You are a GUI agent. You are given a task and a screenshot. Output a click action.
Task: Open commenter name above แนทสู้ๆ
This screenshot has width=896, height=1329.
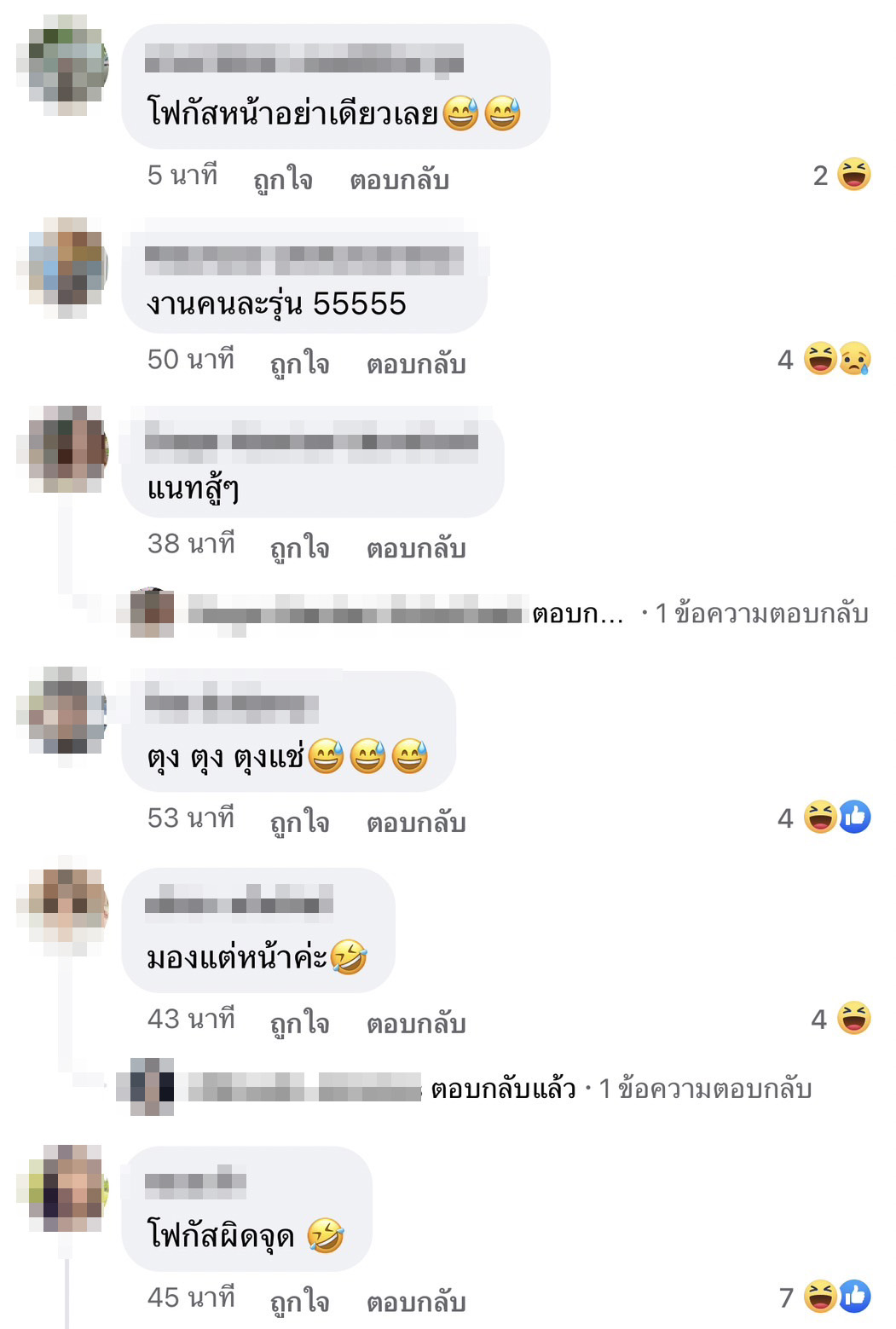click(x=311, y=442)
